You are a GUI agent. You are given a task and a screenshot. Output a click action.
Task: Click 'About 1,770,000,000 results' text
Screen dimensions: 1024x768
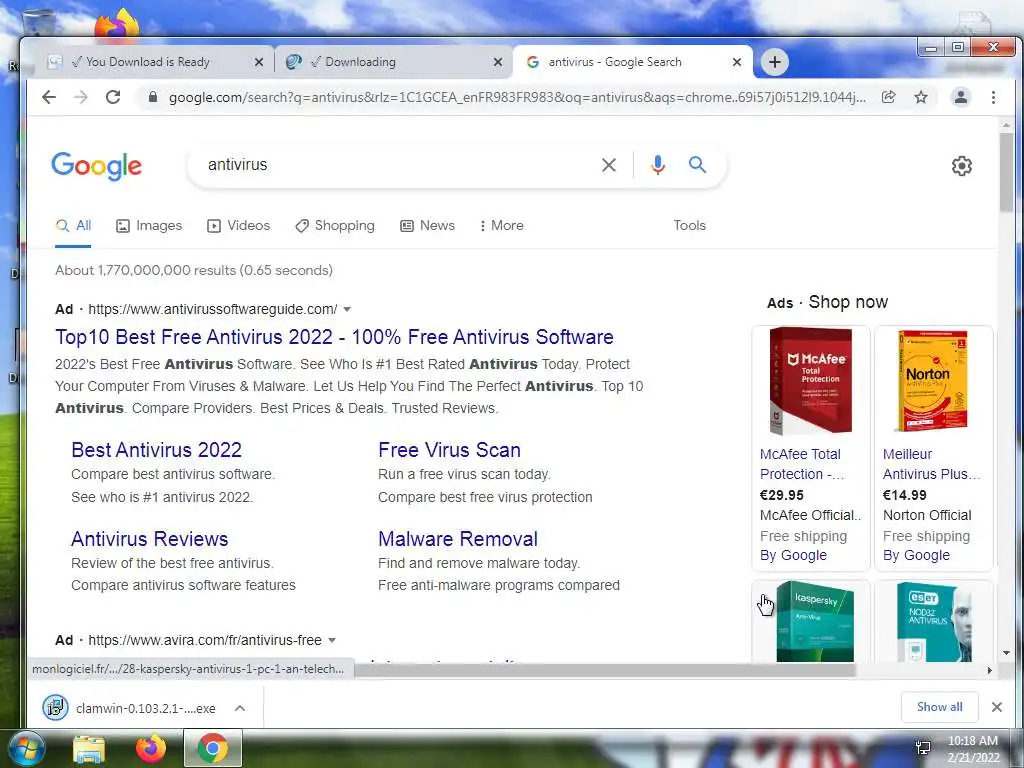pyautogui.click(x=194, y=270)
